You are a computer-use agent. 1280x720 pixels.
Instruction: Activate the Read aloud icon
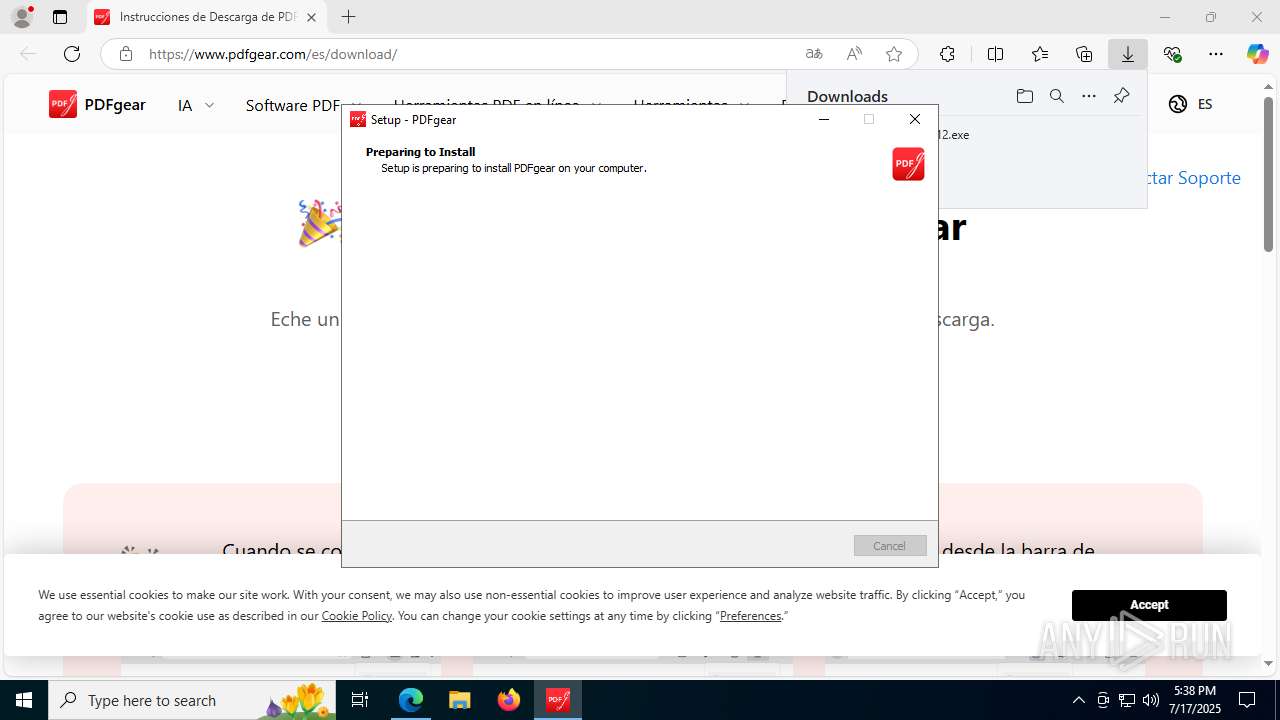pos(854,54)
